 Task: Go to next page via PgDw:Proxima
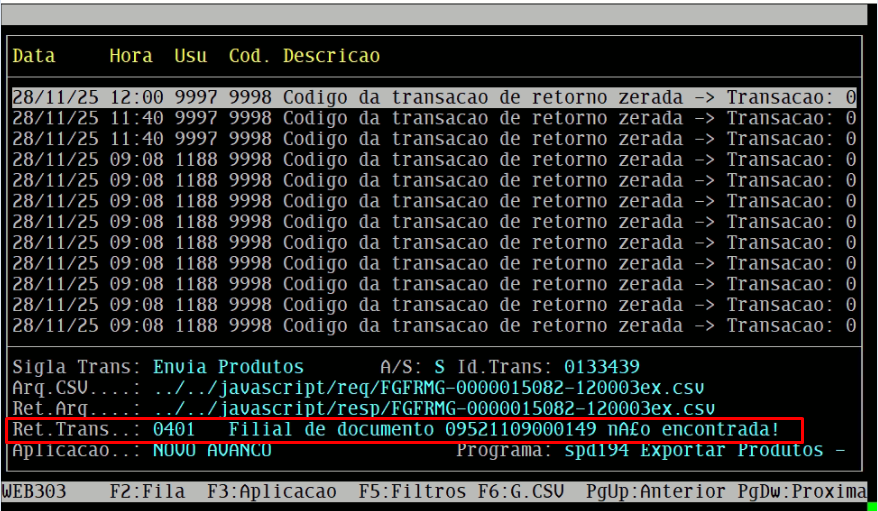point(802,492)
